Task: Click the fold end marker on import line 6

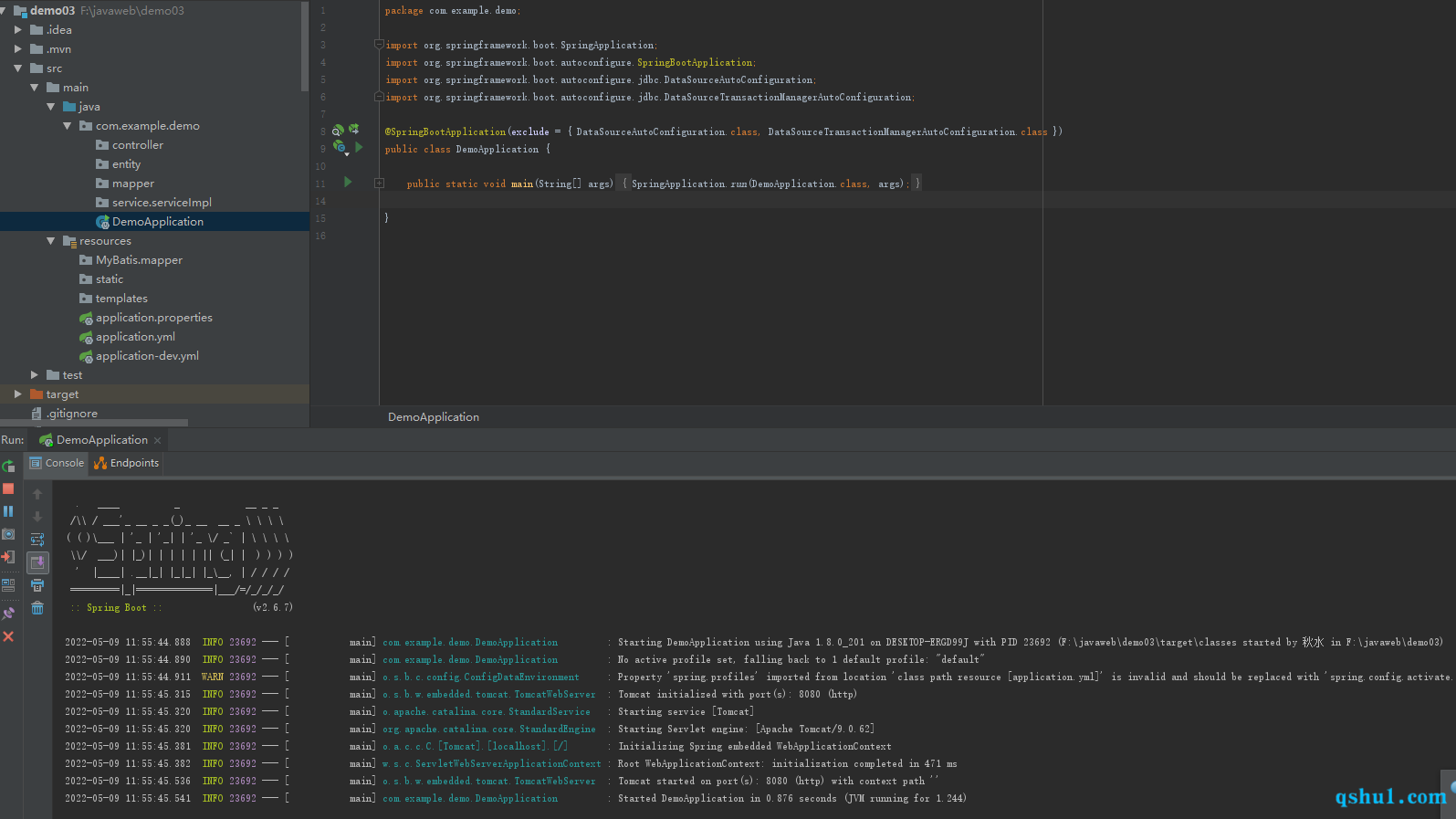Action: tap(379, 97)
